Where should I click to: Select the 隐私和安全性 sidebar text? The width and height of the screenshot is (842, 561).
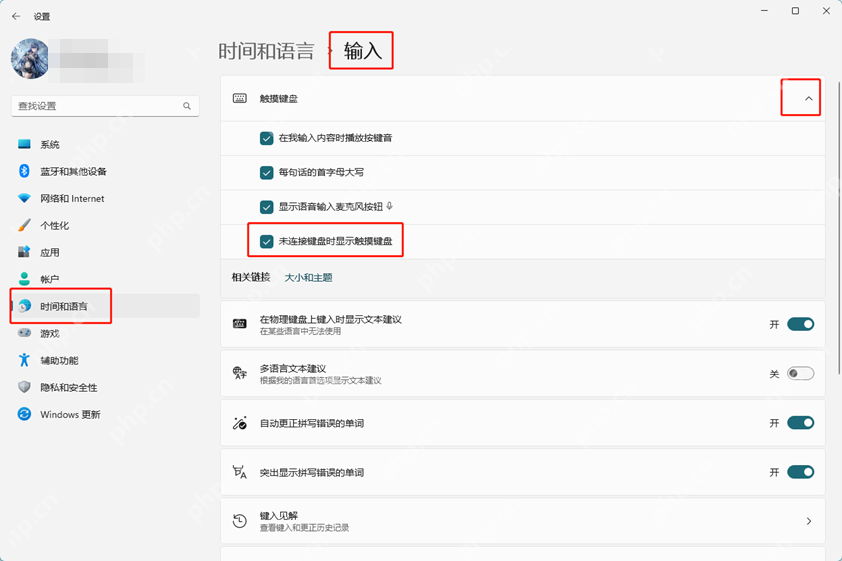[69, 388]
